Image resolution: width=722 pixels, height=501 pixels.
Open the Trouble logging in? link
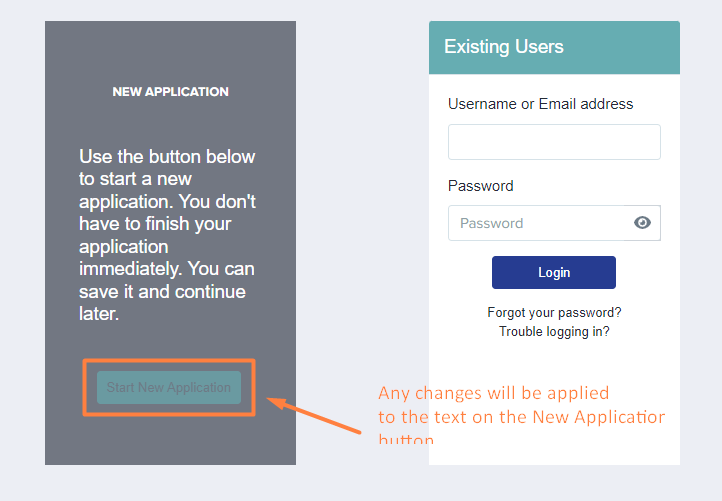(554, 332)
